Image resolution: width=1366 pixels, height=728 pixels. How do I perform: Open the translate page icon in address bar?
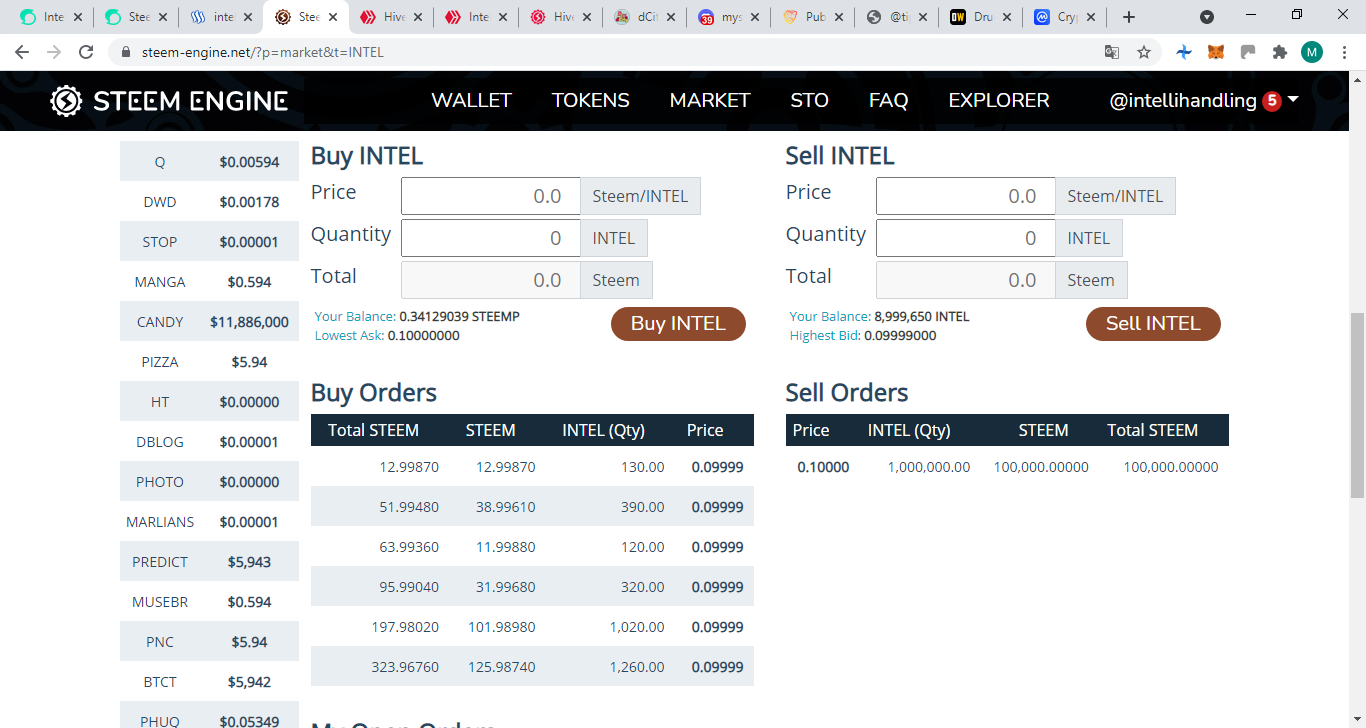tap(1112, 52)
